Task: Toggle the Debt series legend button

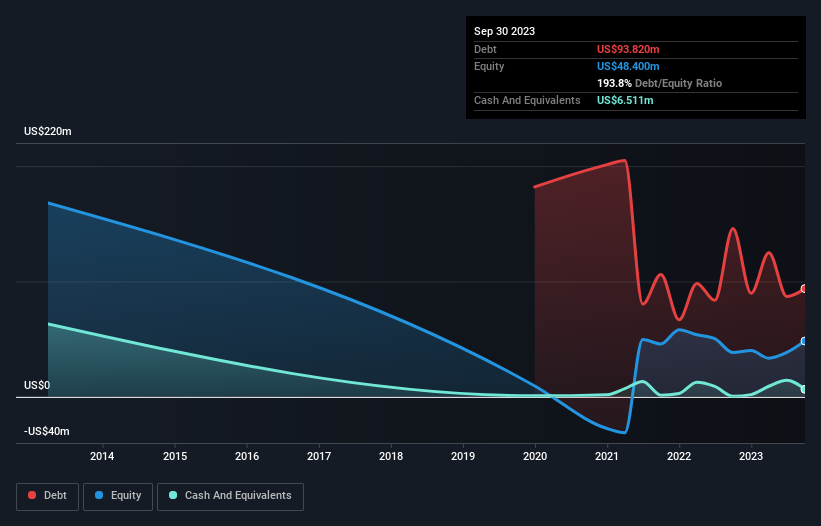Action: click(47, 496)
